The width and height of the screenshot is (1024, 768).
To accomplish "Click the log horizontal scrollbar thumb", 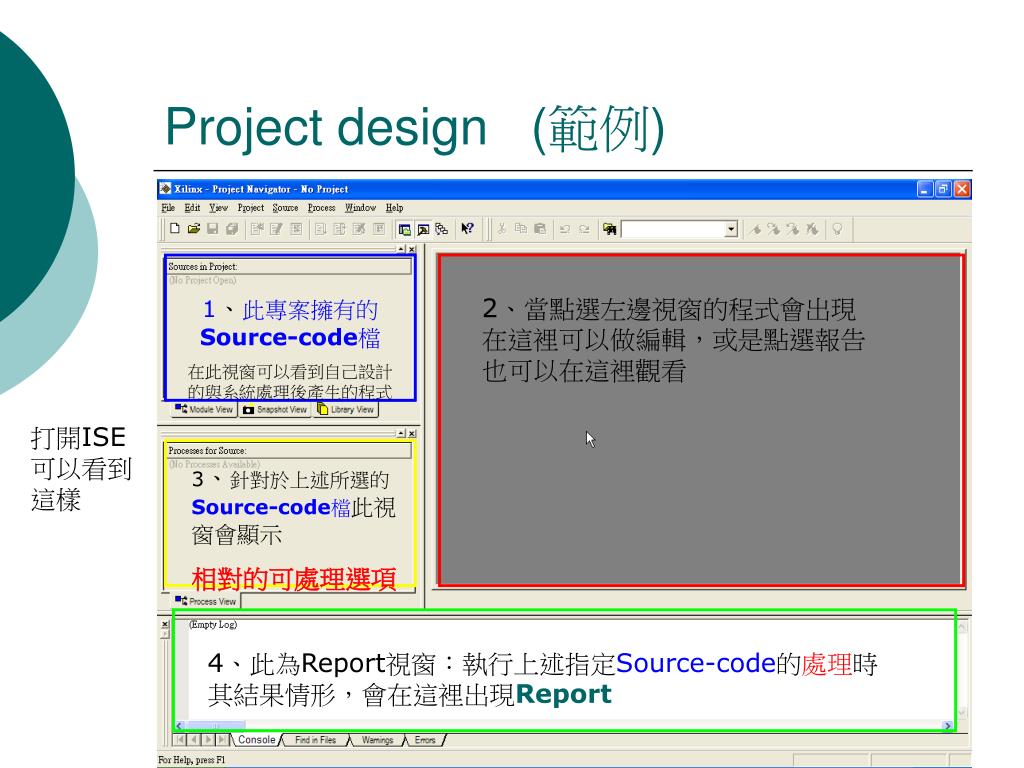I will tap(216, 726).
